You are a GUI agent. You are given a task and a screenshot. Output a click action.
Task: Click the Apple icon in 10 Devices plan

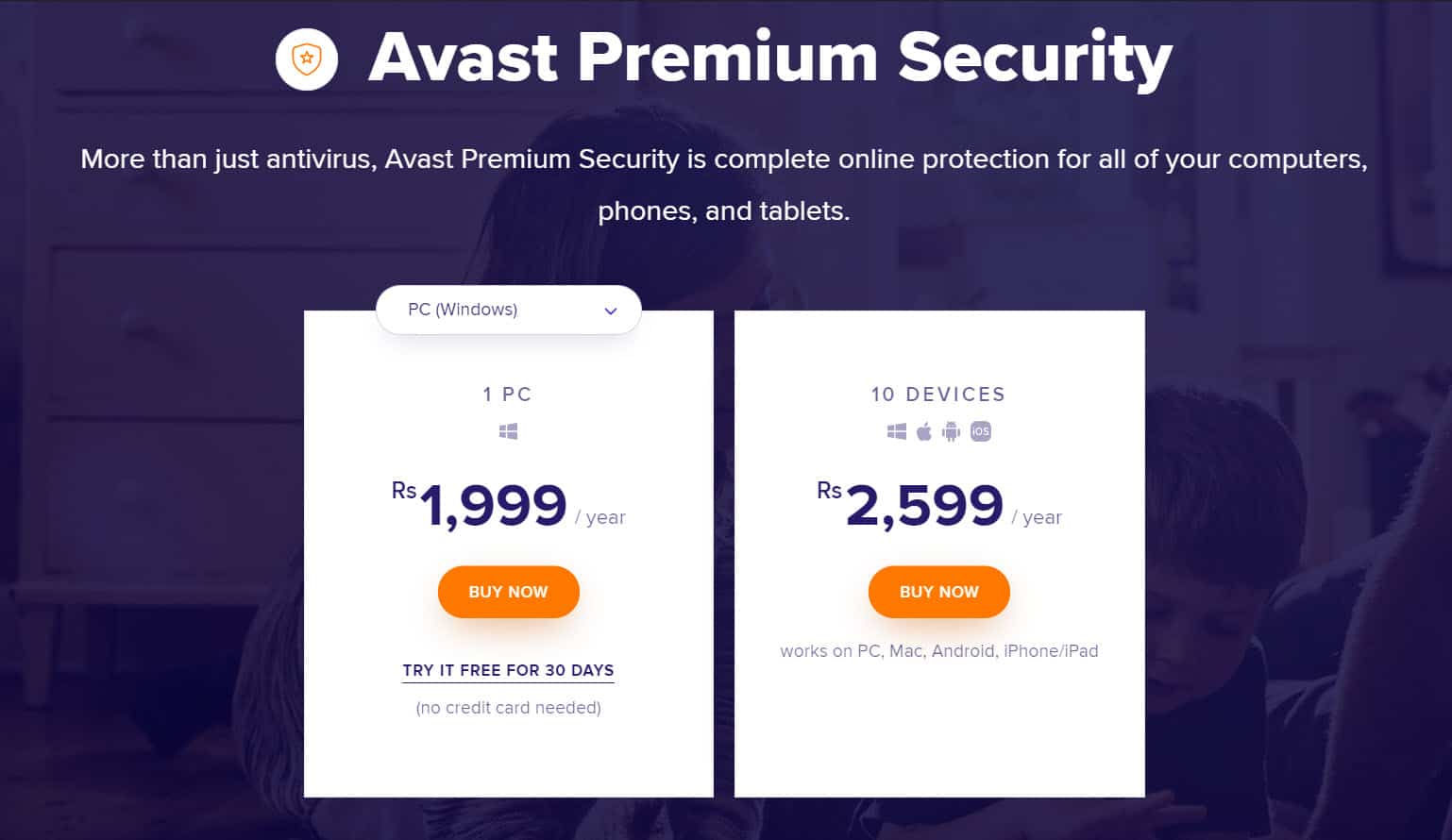[924, 431]
